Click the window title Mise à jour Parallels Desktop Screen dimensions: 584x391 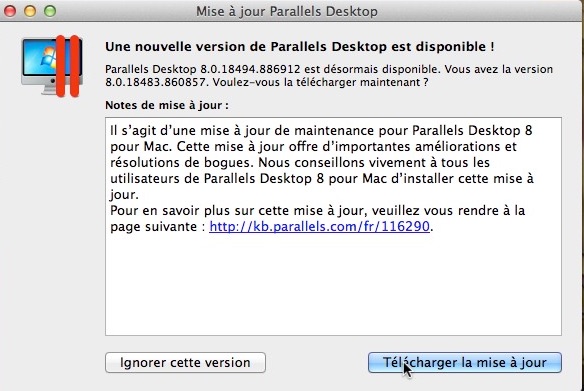click(287, 11)
